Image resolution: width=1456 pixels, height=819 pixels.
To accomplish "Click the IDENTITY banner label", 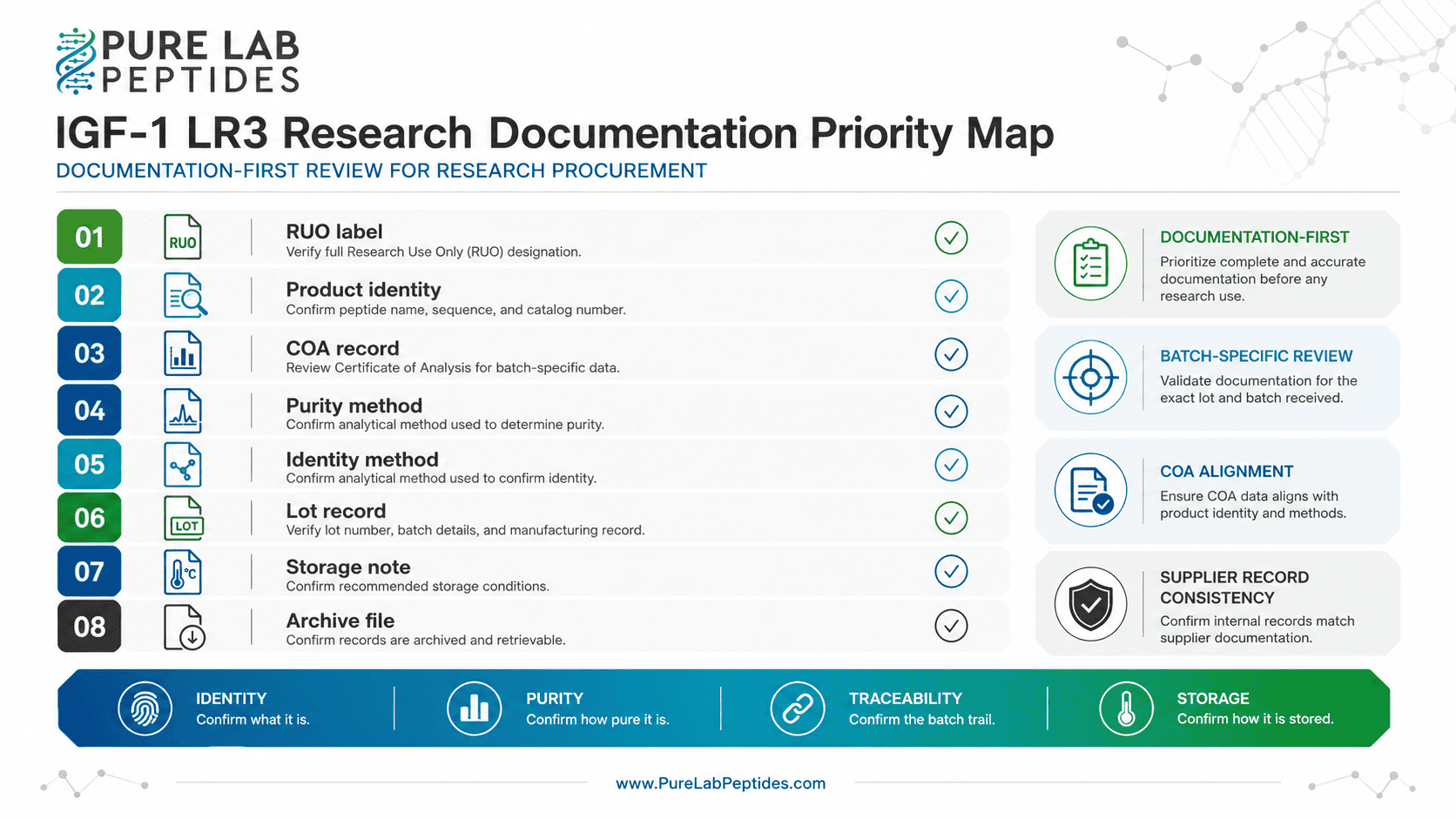I will click(x=231, y=699).
